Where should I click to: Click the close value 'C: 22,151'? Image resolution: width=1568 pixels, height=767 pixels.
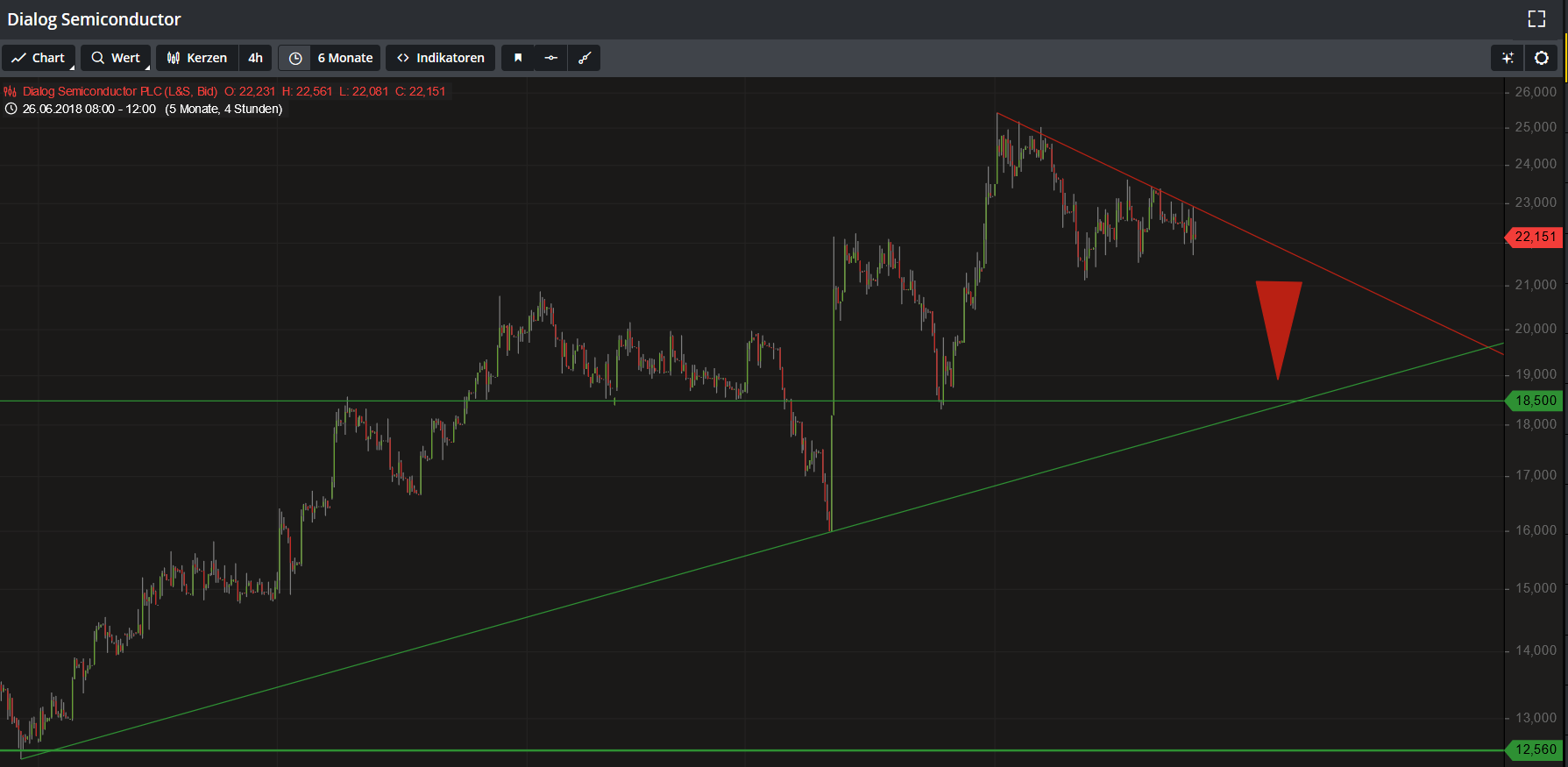[421, 91]
